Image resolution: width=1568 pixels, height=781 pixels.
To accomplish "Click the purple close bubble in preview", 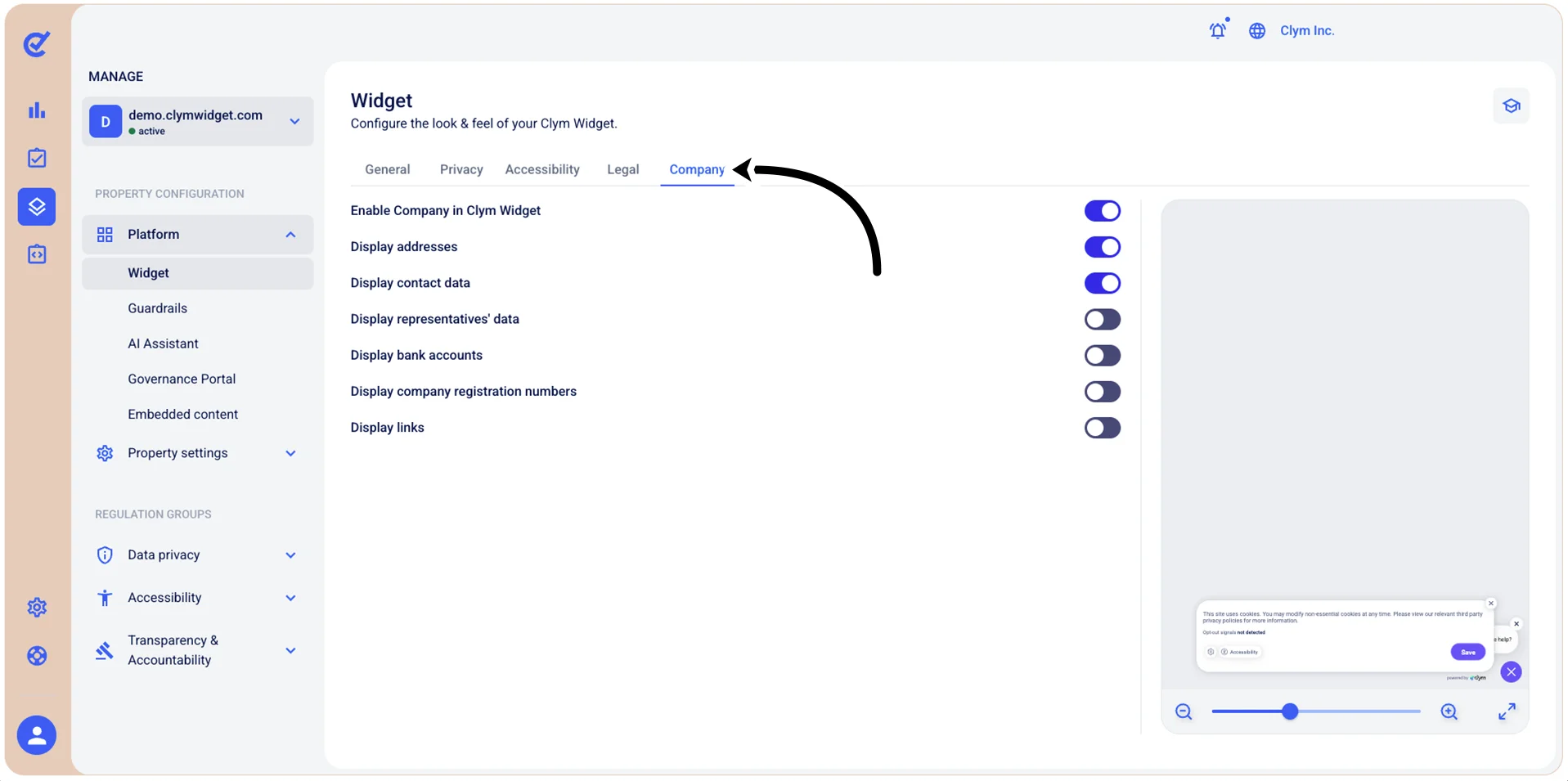I will pos(1511,672).
